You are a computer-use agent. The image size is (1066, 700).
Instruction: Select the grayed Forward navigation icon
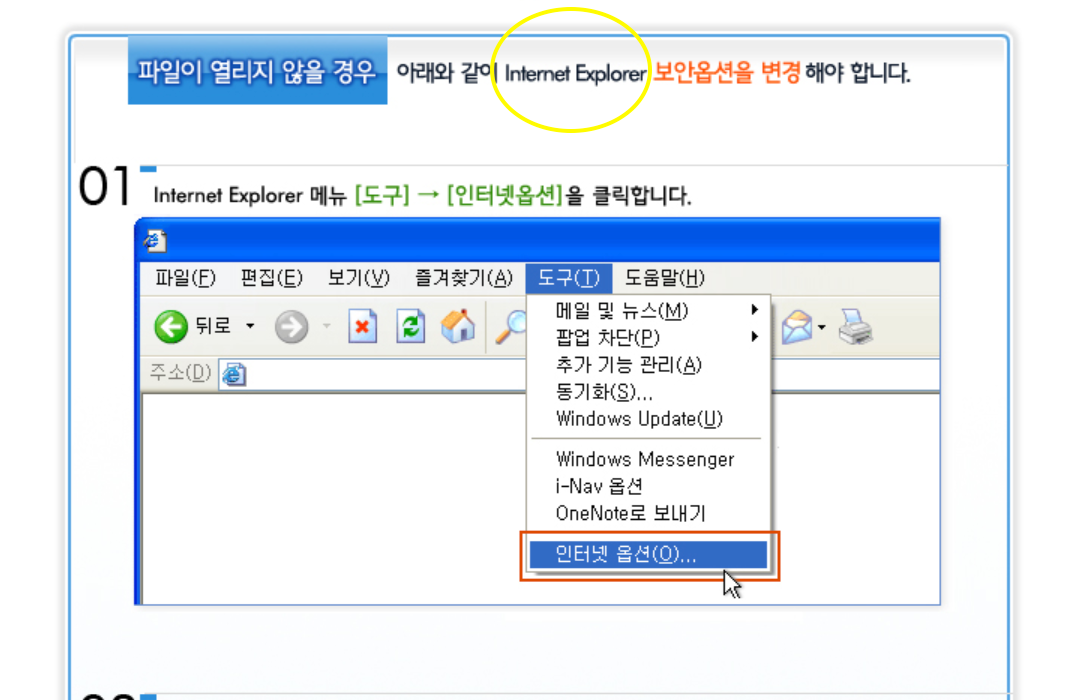[290, 325]
